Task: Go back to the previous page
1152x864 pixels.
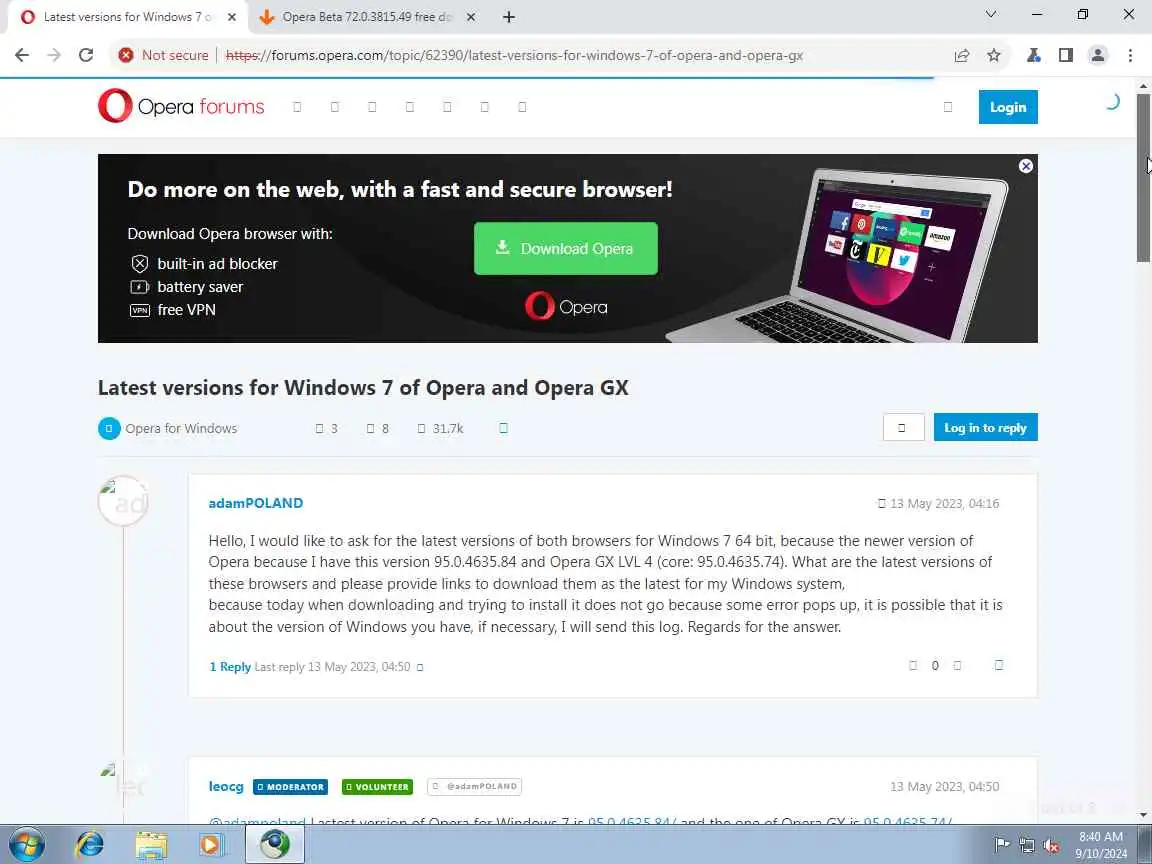Action: 22,55
